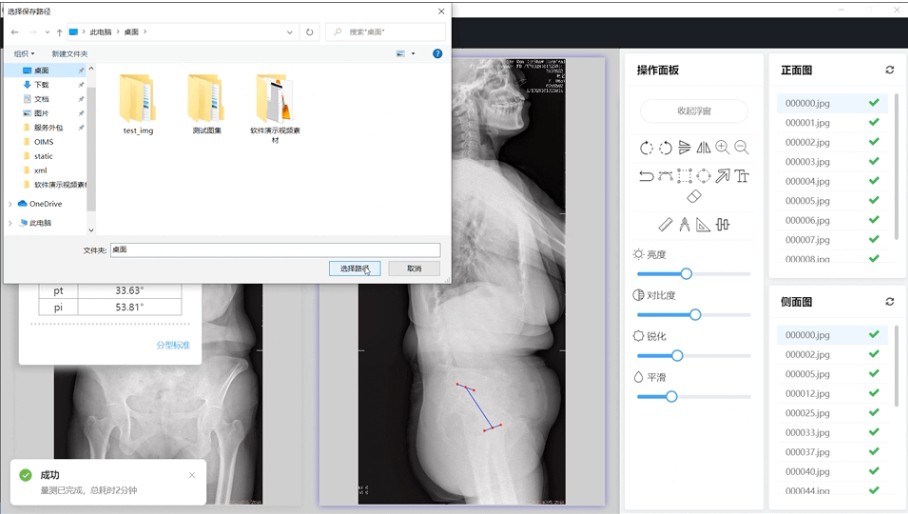Click the undo arrow icon
The width and height of the screenshot is (908, 514).
[x=646, y=175]
